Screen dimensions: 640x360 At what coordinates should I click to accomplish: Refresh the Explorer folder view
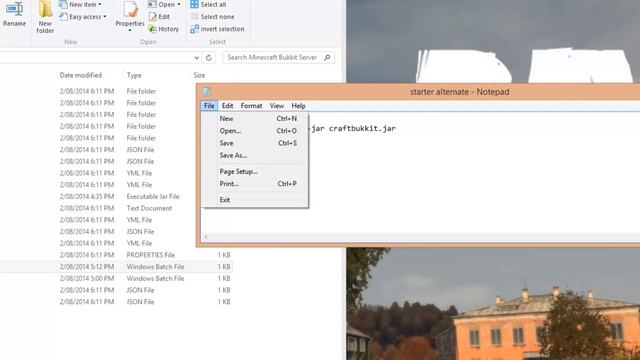(x=209, y=58)
